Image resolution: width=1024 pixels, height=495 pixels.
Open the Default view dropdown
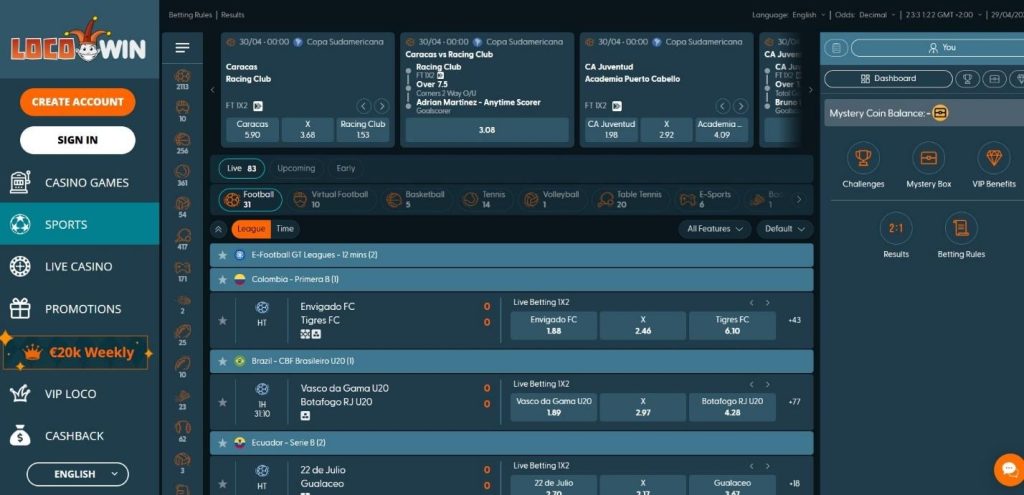click(x=785, y=229)
